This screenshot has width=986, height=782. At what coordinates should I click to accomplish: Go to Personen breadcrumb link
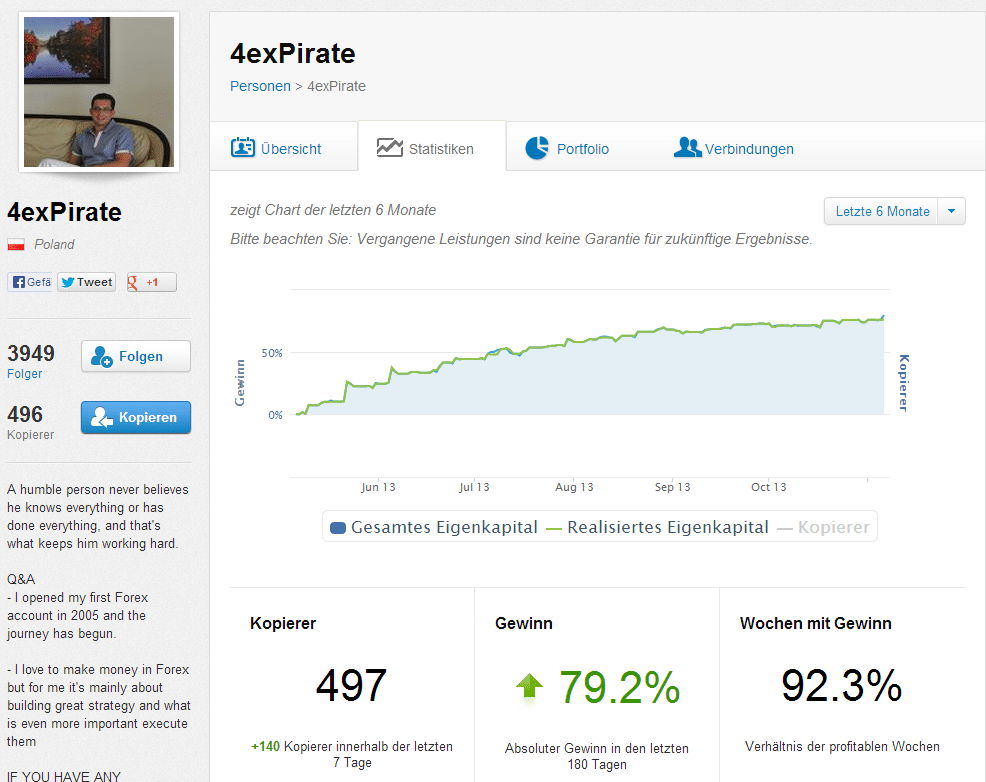coord(260,86)
